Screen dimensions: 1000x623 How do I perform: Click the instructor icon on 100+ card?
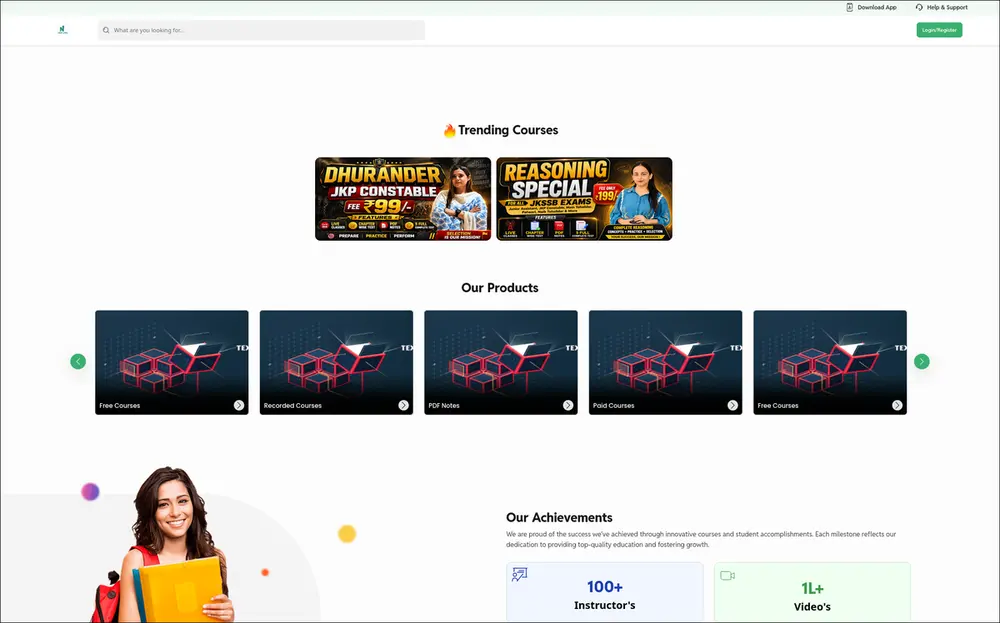click(x=520, y=575)
